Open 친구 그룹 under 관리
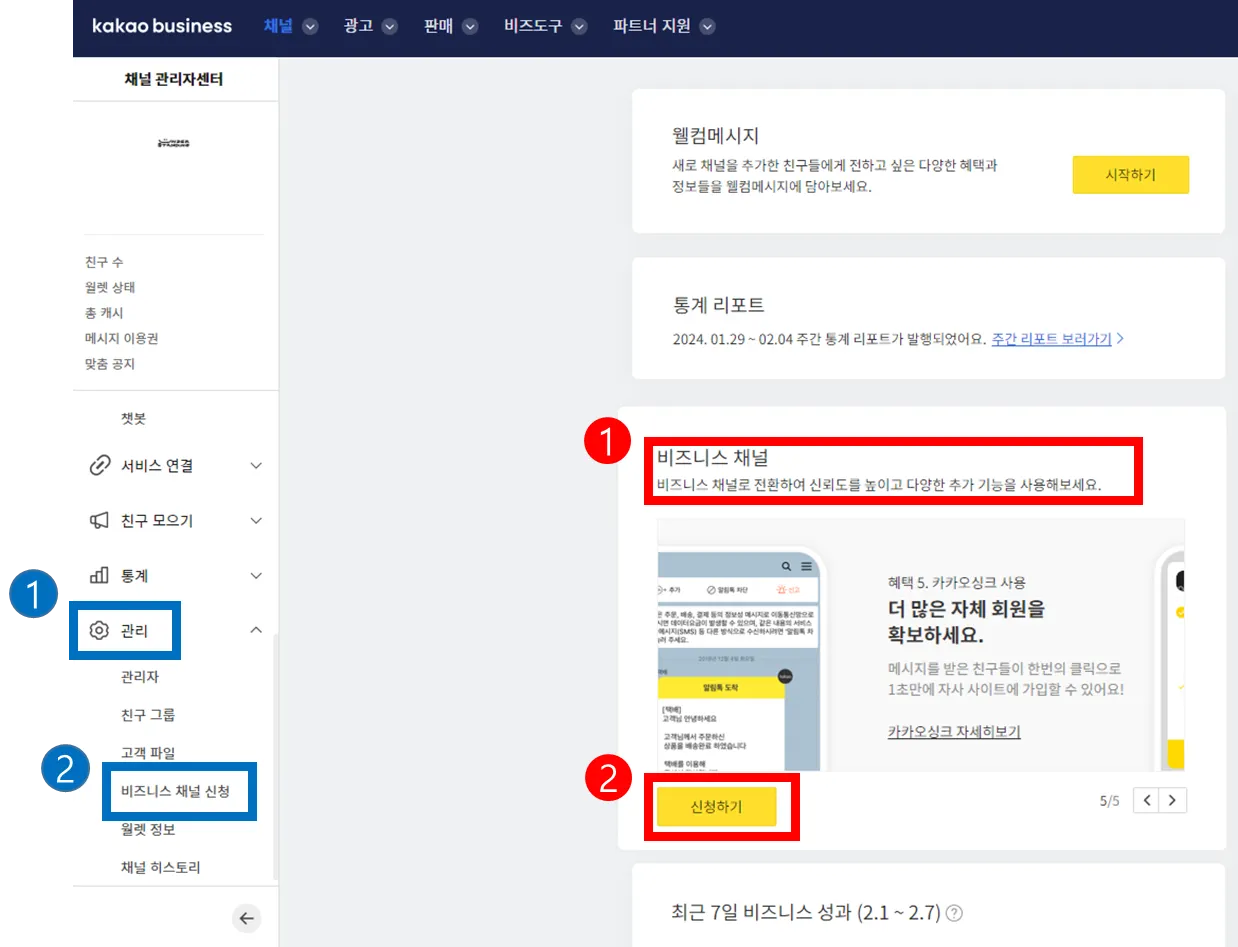The image size is (1238, 947). point(148,715)
